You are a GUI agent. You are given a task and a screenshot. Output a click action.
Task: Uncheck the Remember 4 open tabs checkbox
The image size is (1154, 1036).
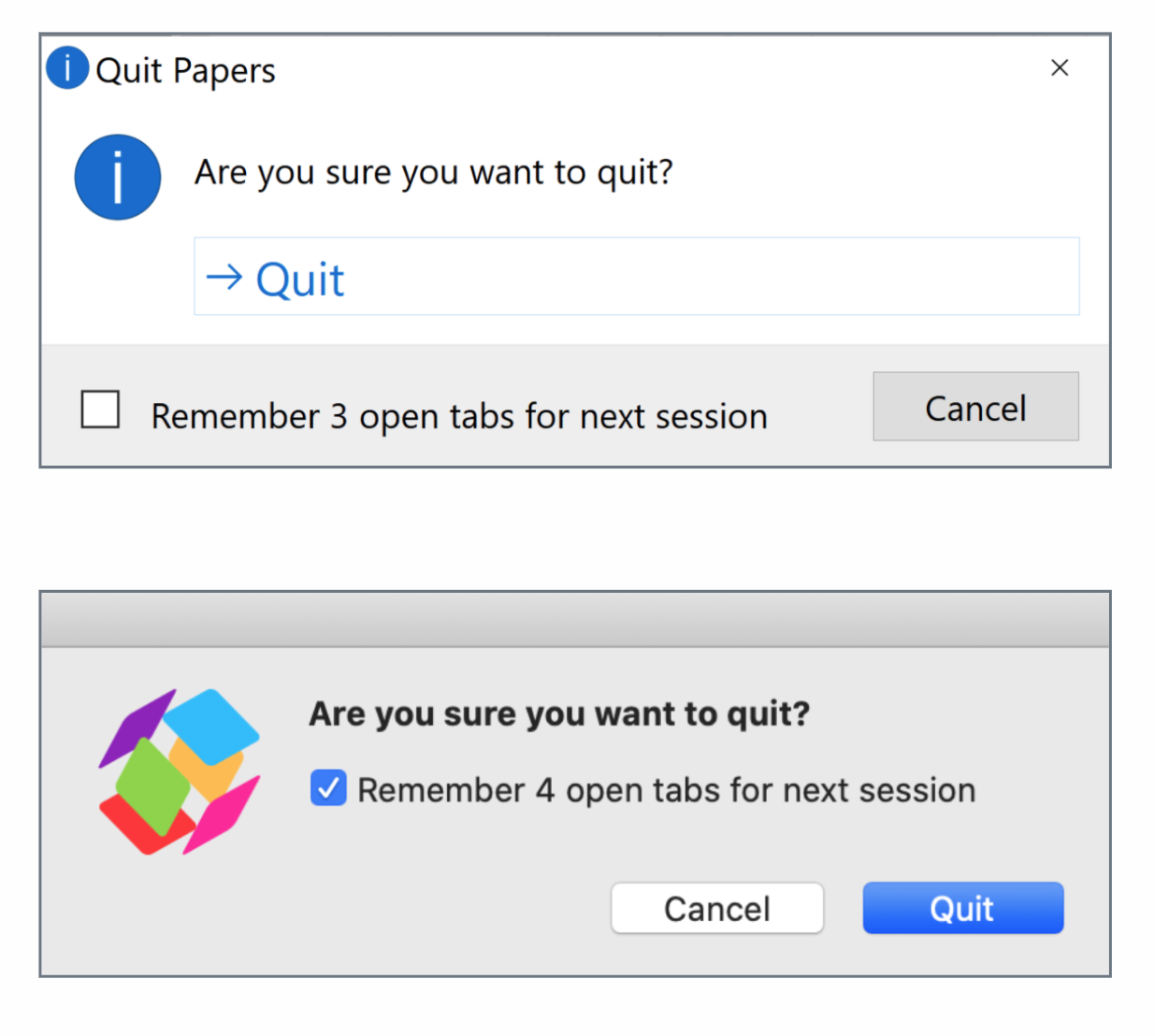(x=328, y=788)
